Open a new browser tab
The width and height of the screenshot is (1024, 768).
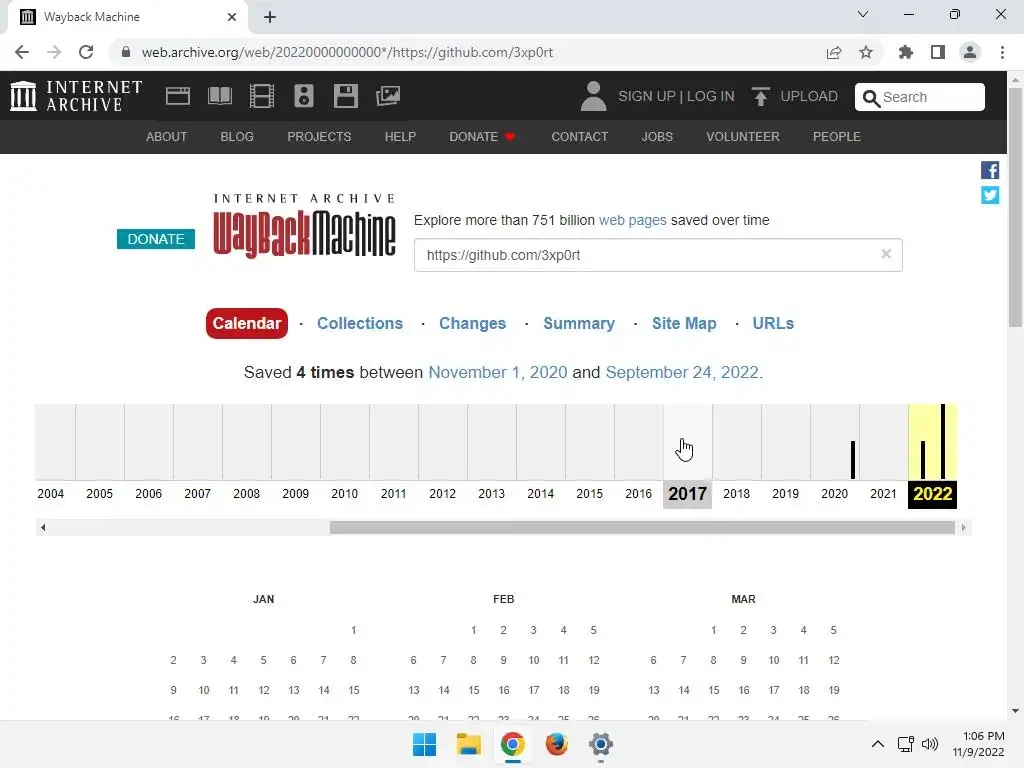(x=270, y=17)
